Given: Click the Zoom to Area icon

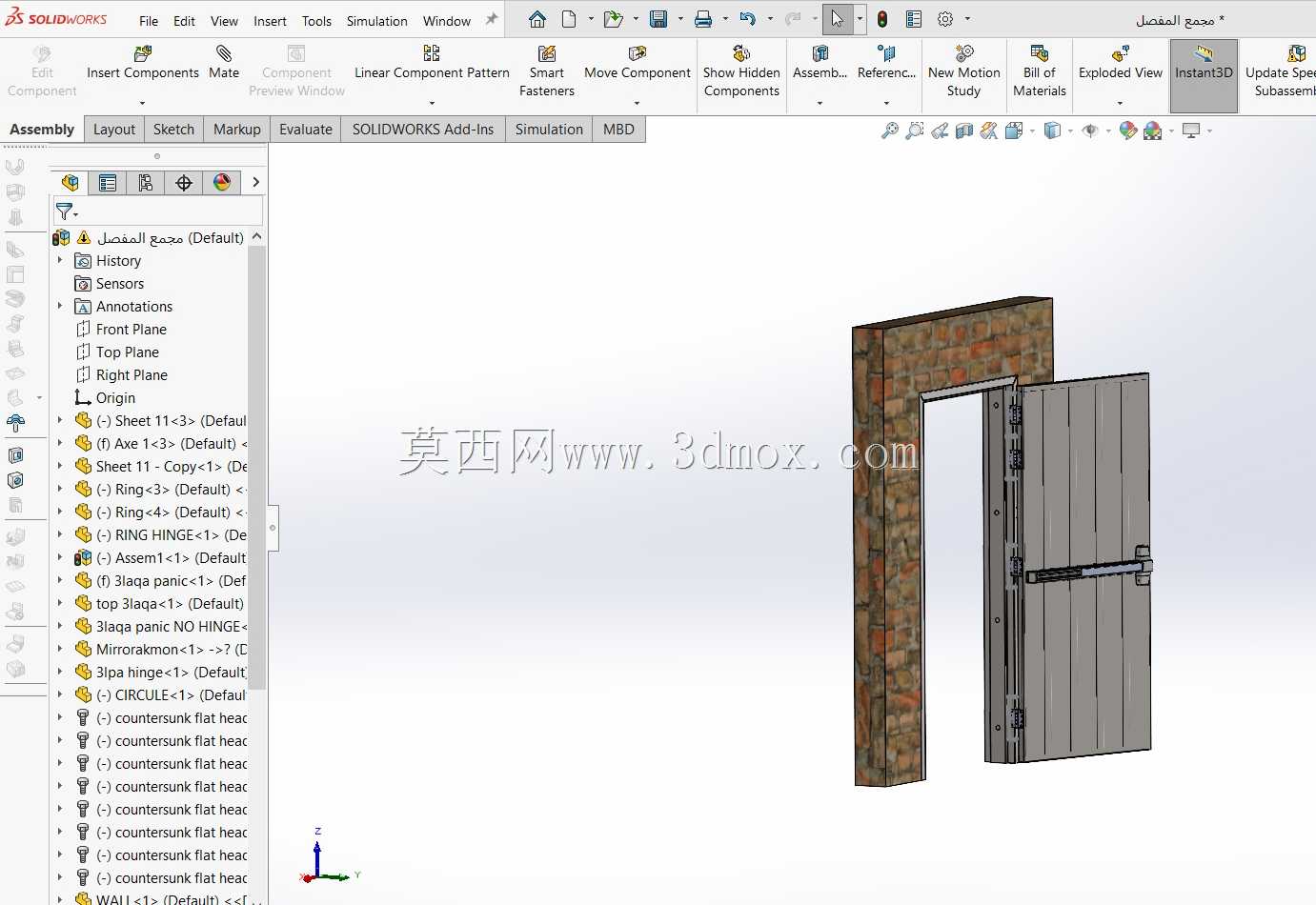Looking at the screenshot, I should pos(915,131).
